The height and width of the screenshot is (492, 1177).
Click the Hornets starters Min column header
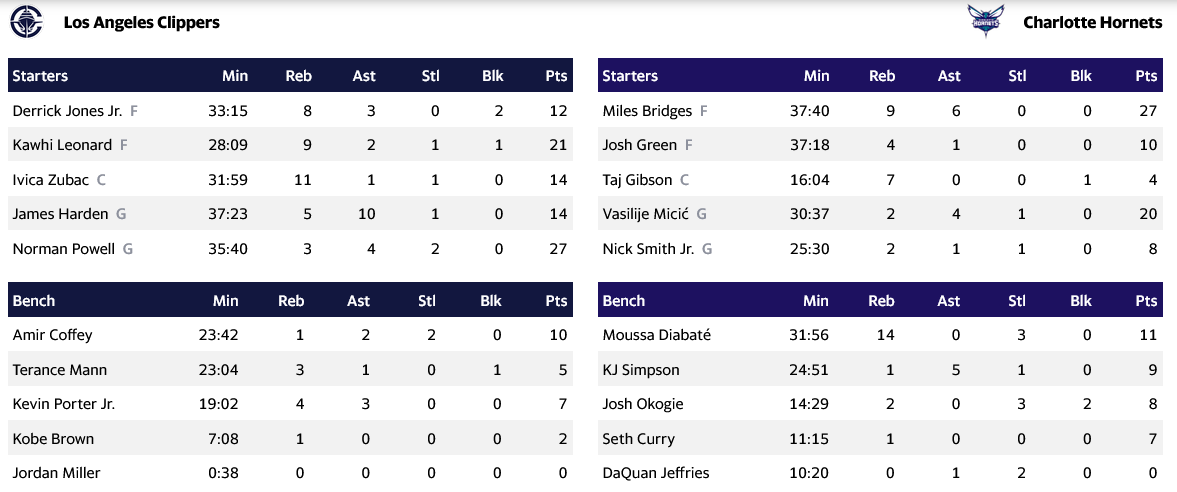click(816, 76)
